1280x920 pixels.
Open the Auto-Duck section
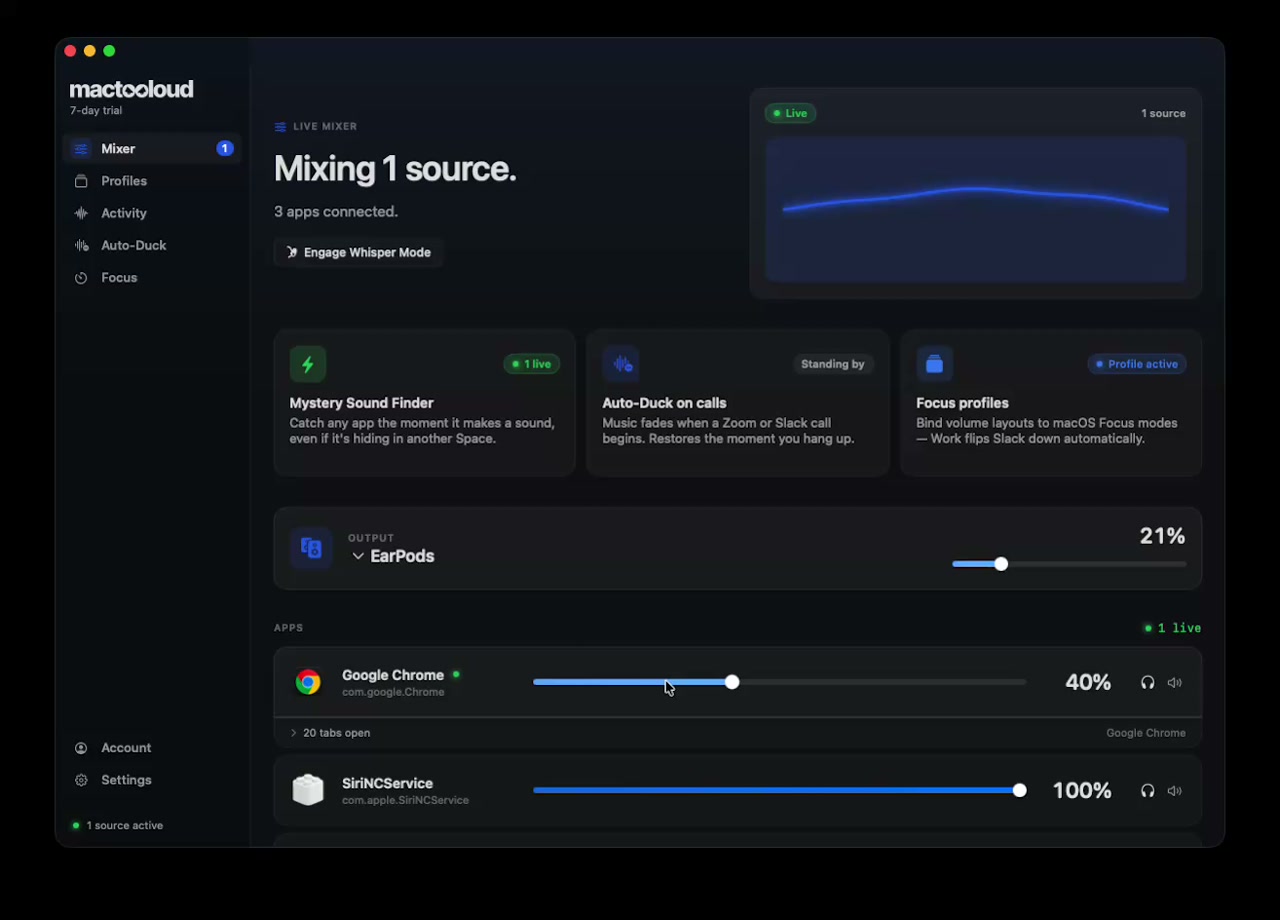[x=152, y=245]
